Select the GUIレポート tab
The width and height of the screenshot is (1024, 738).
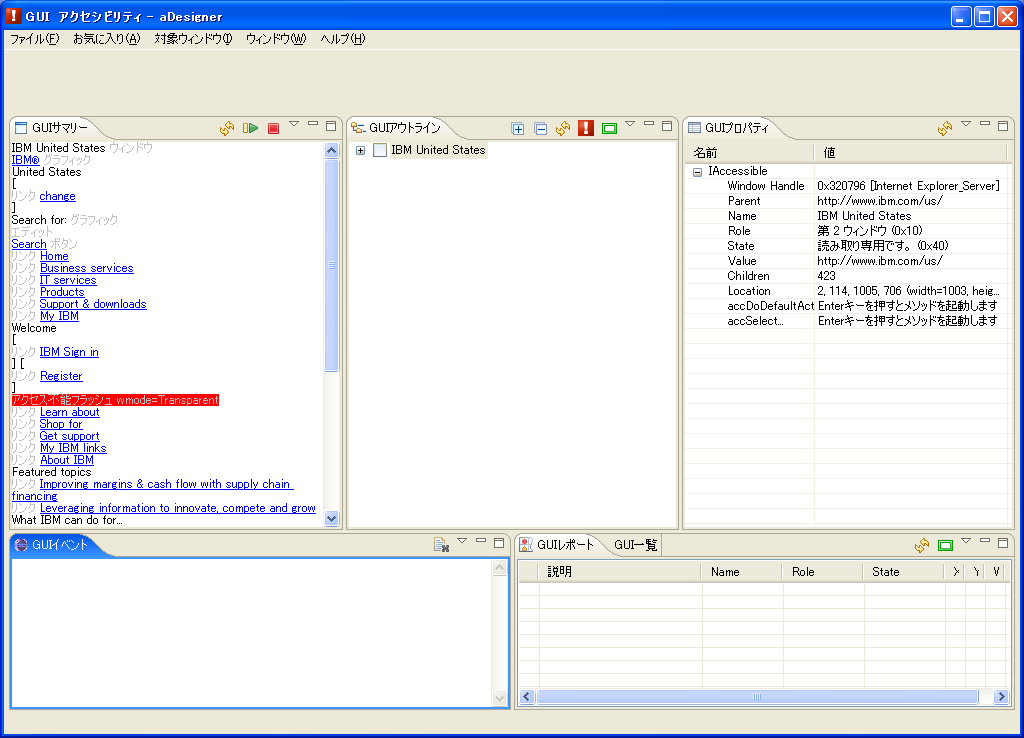pyautogui.click(x=558, y=545)
